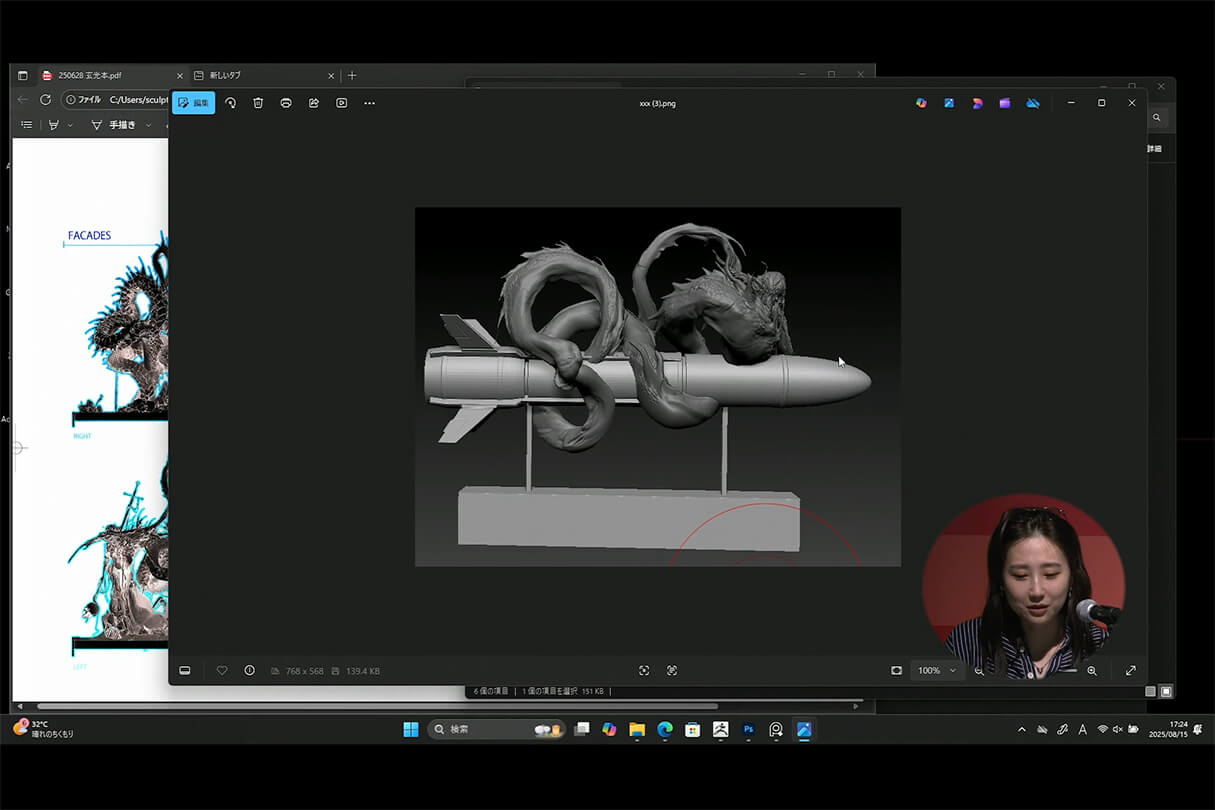Delete the image using the trash icon
This screenshot has height=810, width=1215.
click(258, 103)
